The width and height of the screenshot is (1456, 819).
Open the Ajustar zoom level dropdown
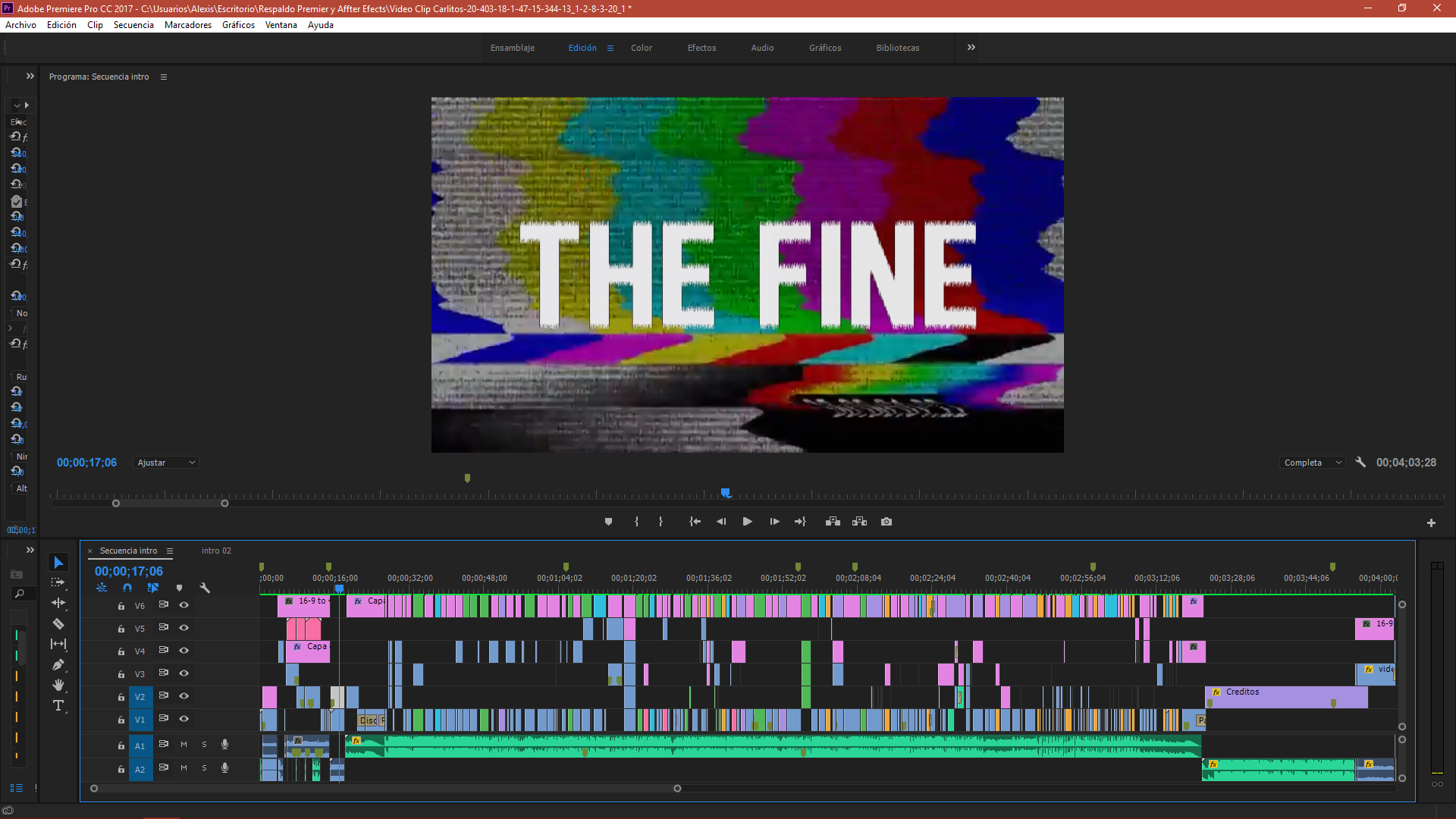point(166,463)
